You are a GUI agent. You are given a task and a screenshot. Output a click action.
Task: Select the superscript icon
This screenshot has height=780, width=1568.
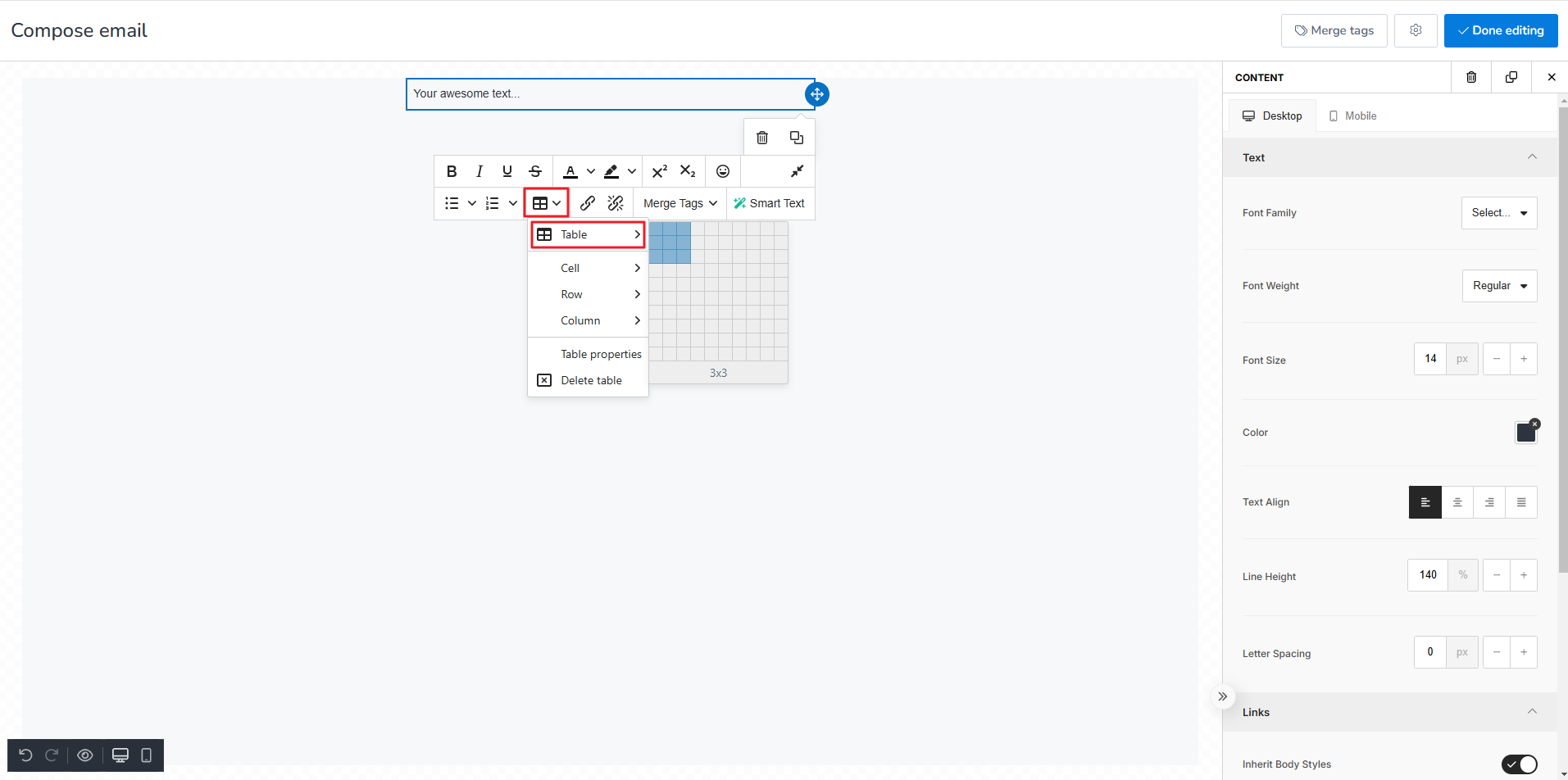click(660, 170)
